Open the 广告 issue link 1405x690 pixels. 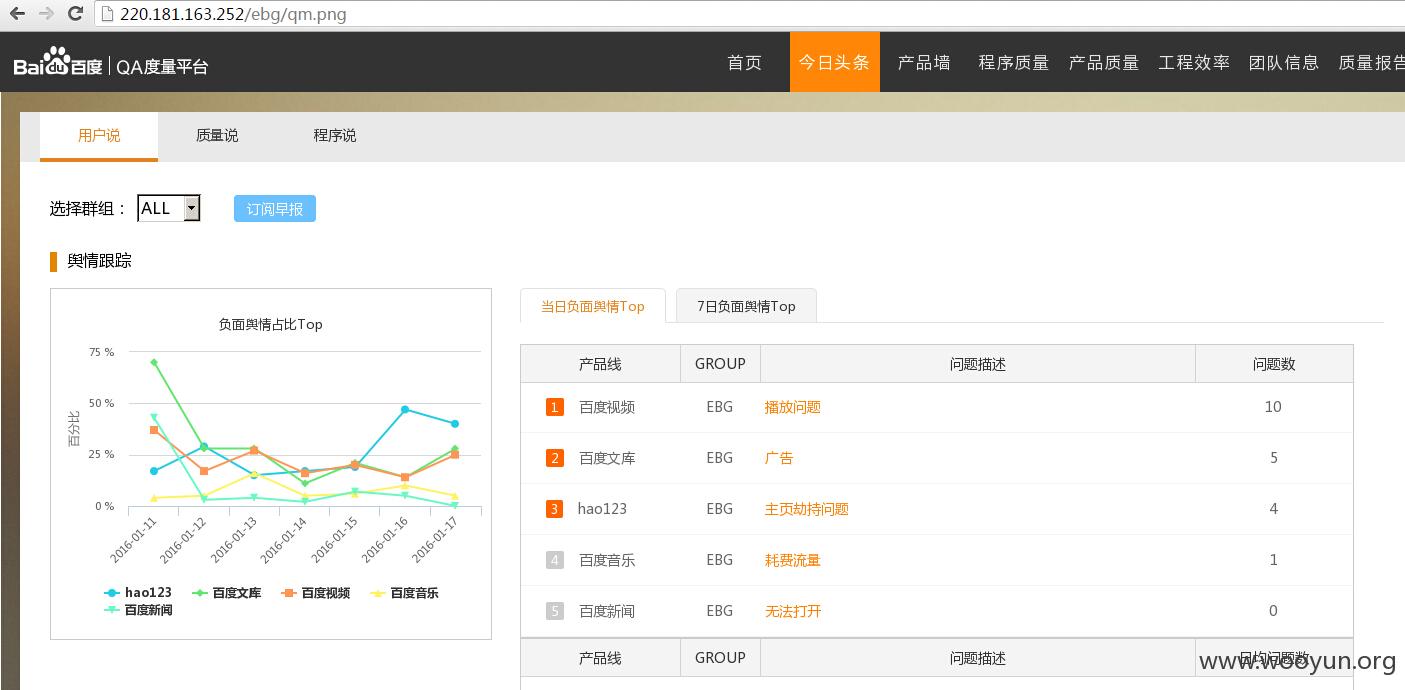(x=779, y=458)
